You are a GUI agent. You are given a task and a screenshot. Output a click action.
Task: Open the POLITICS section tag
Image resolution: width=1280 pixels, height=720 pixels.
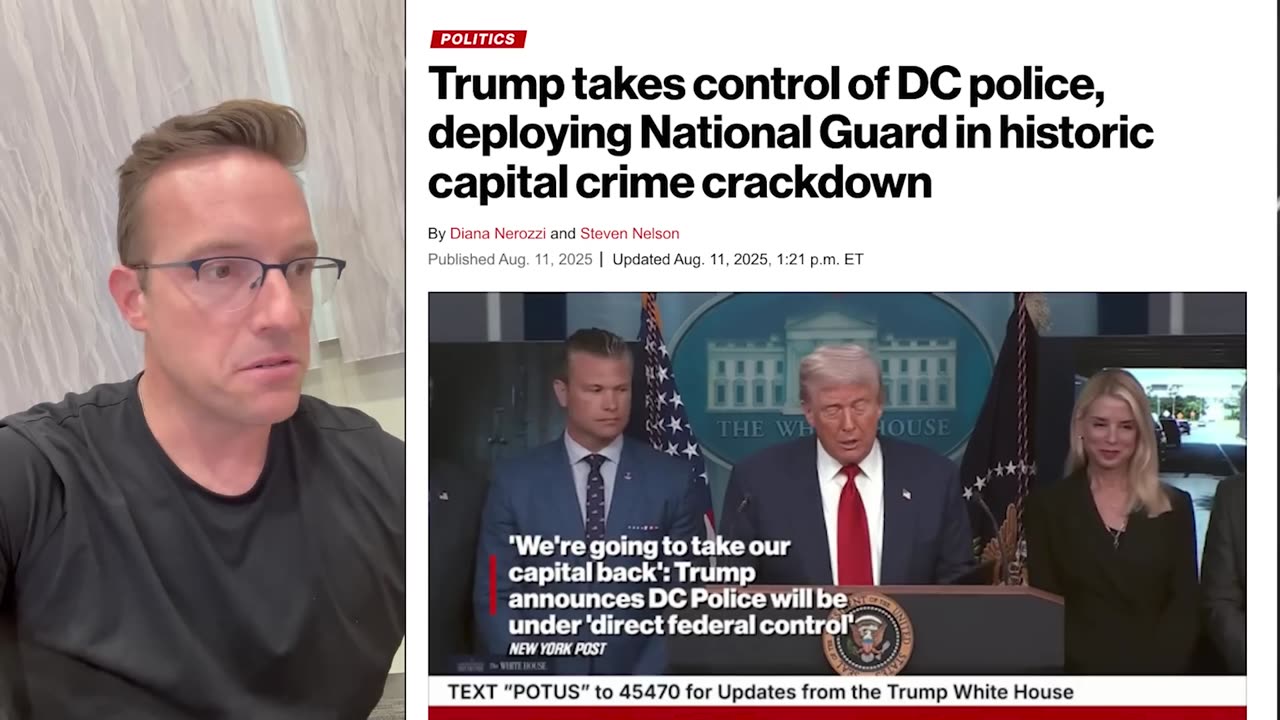click(x=478, y=39)
